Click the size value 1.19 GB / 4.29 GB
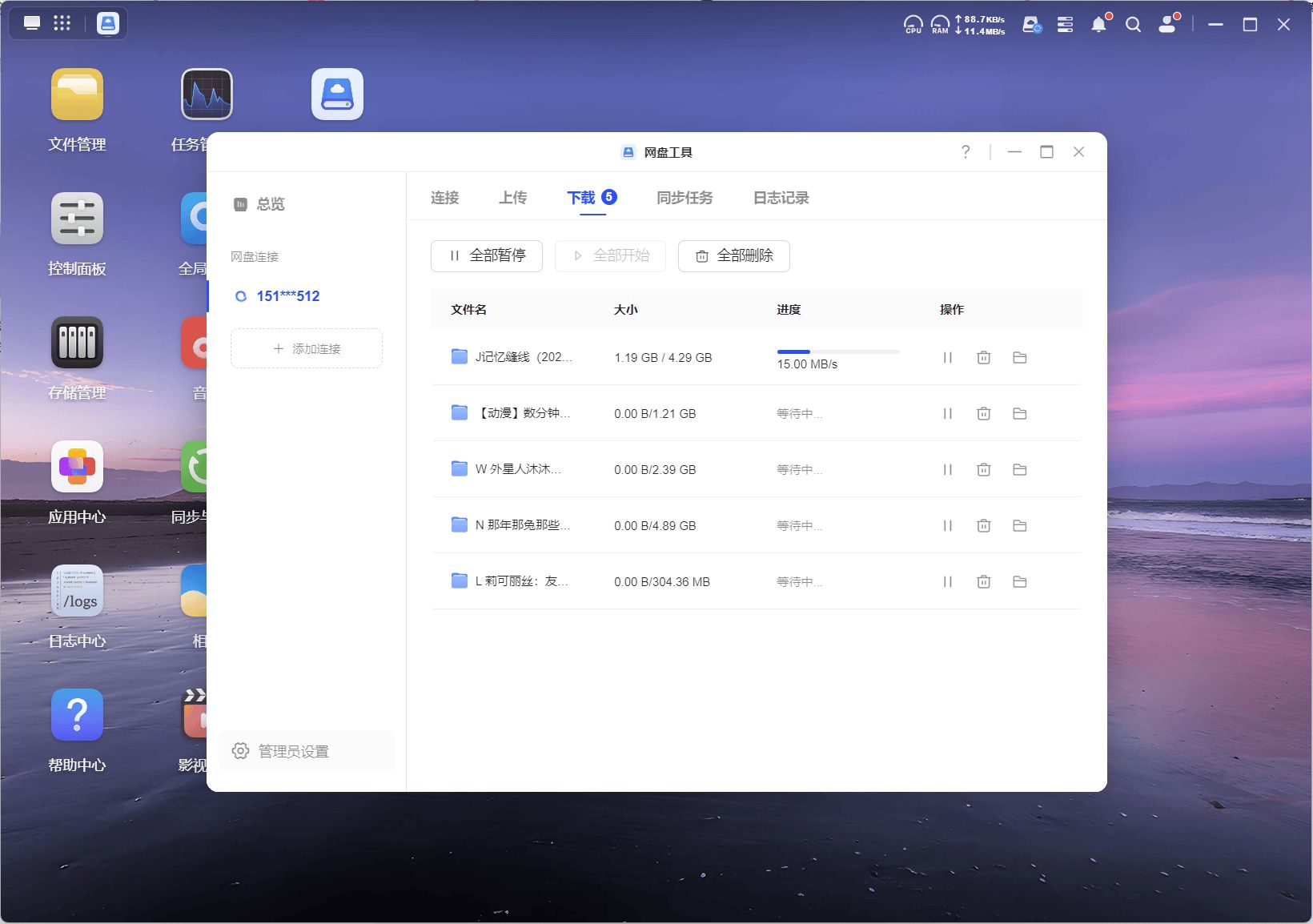 (x=663, y=358)
